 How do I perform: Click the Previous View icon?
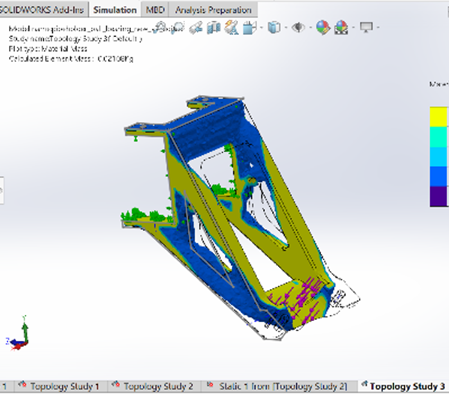196,27
